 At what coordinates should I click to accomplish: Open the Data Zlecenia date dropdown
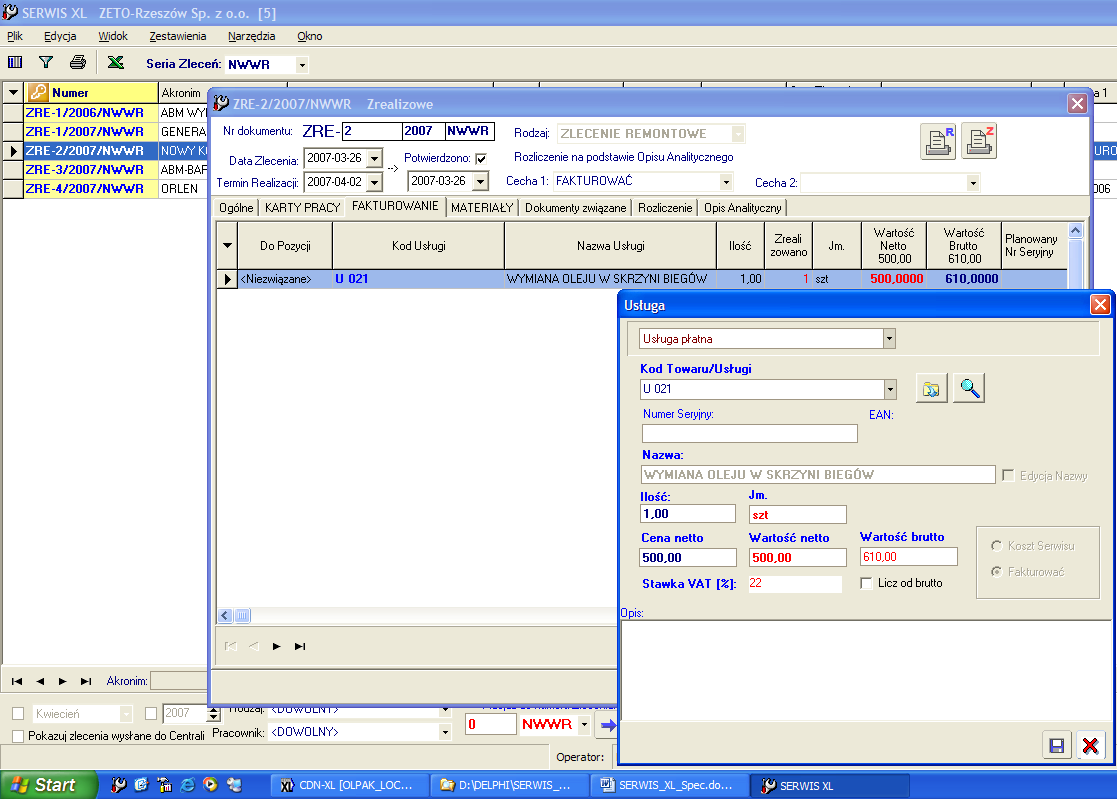(375, 158)
